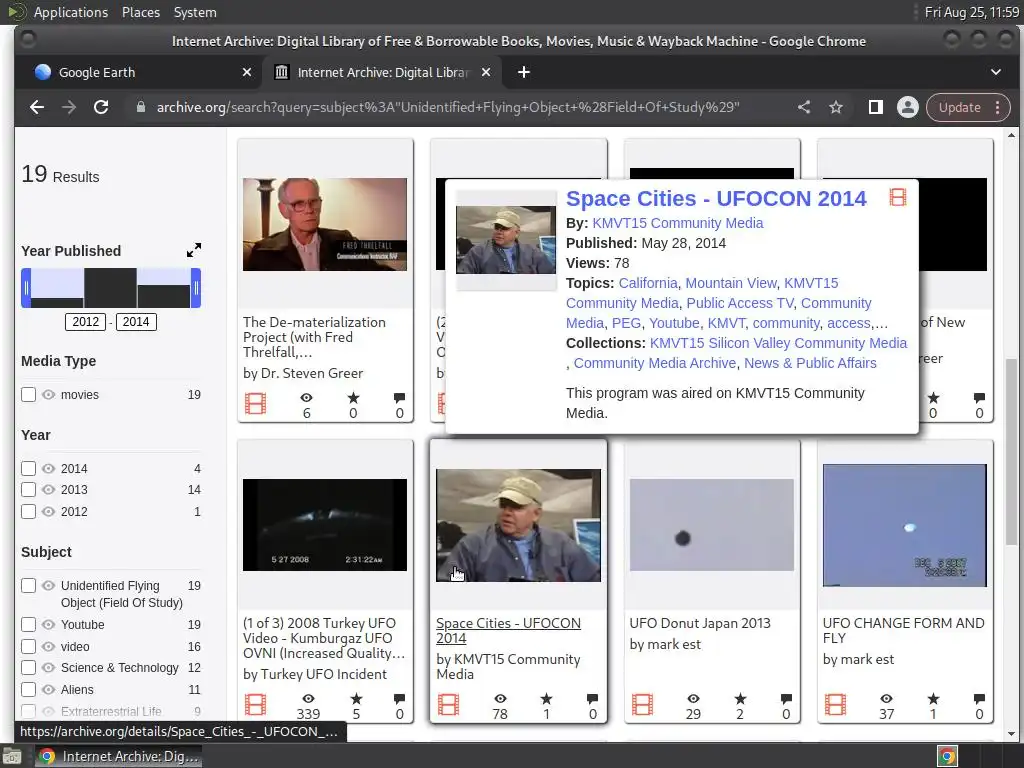This screenshot has height=768, width=1024.
Task: Check the Science & Technology subject filter
Action: (28, 667)
